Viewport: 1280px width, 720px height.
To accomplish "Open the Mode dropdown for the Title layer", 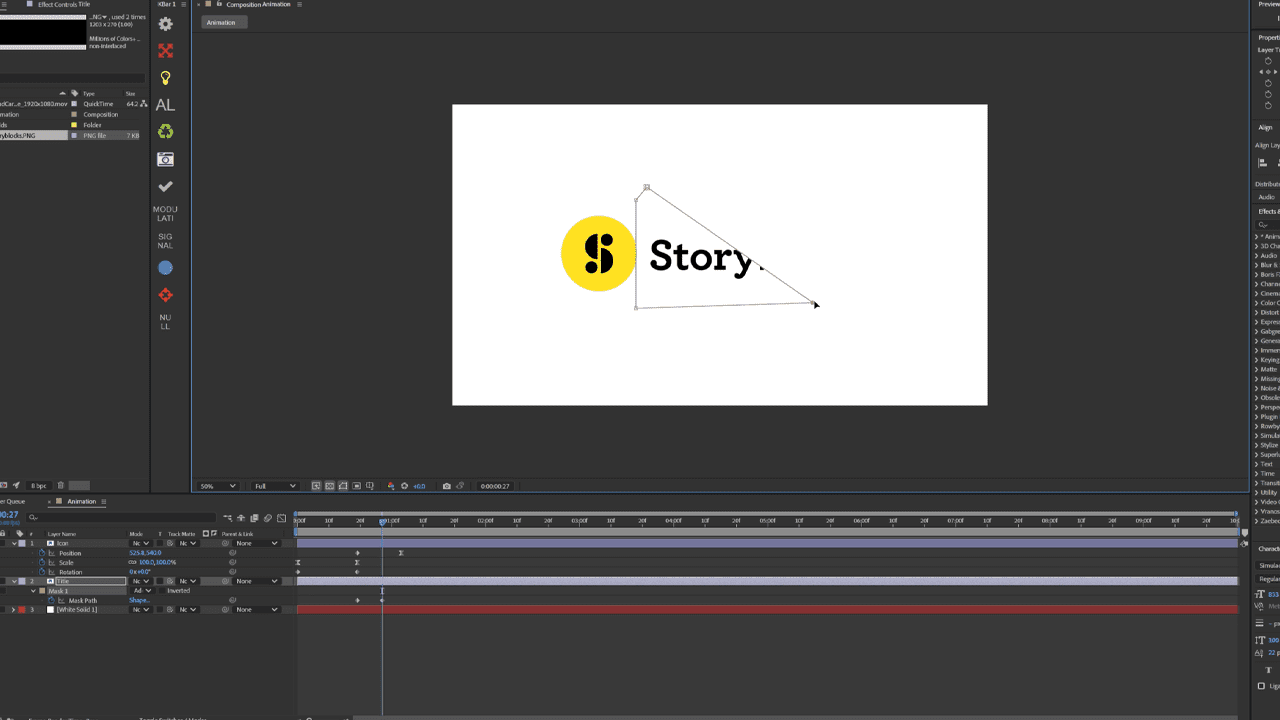I will point(143,581).
